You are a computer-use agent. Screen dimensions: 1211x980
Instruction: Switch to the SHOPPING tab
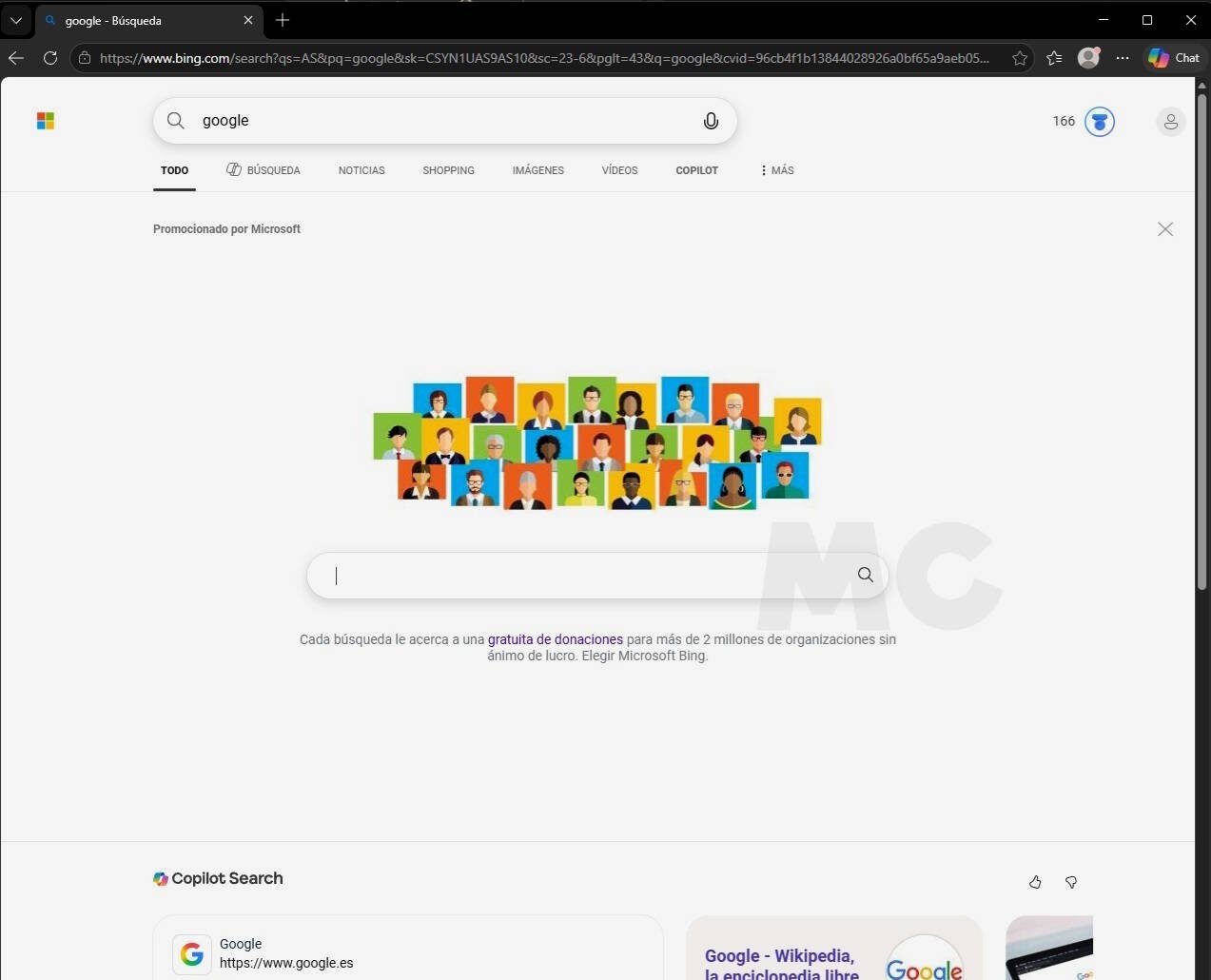(448, 170)
